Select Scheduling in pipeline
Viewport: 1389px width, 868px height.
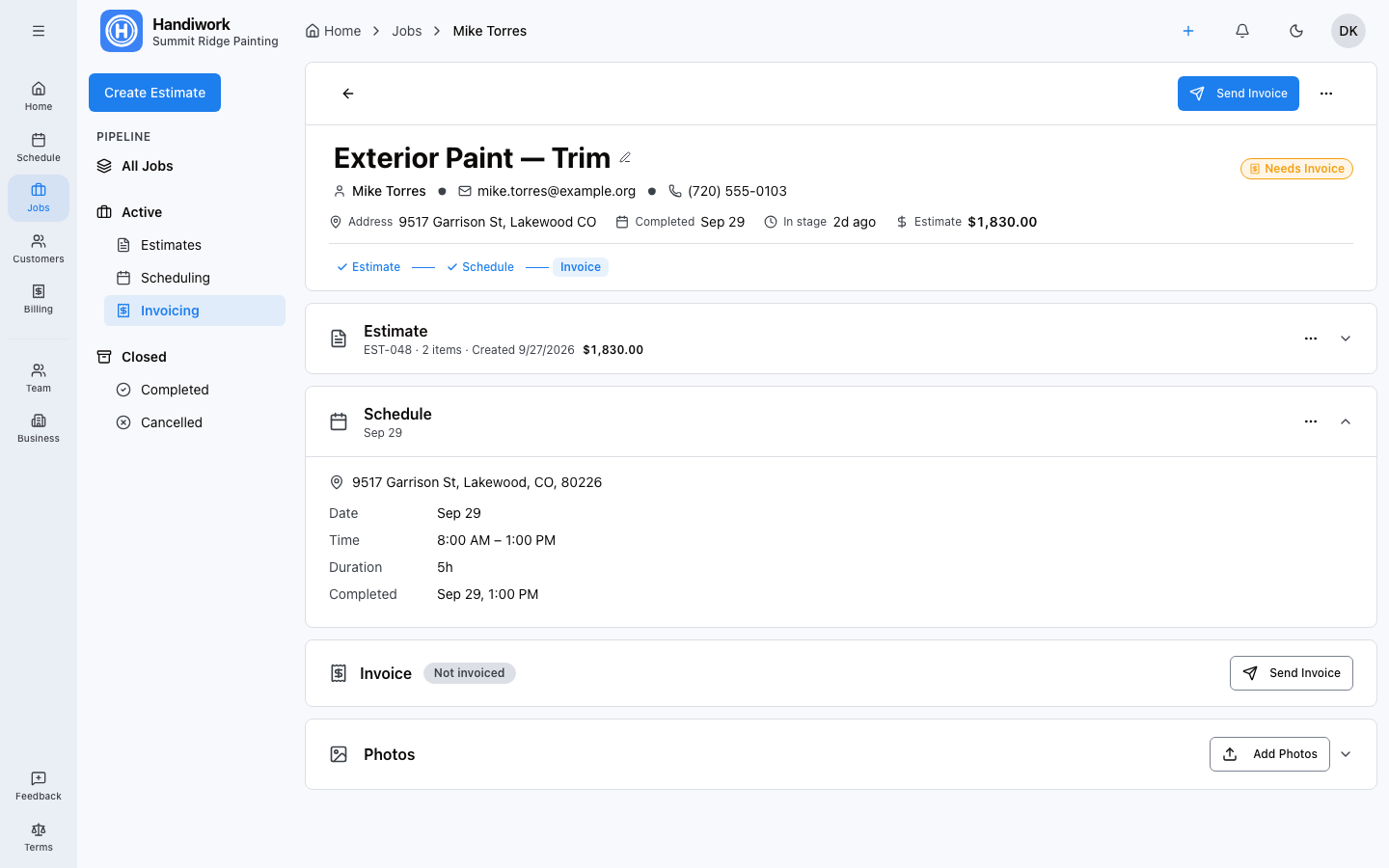[195, 278]
